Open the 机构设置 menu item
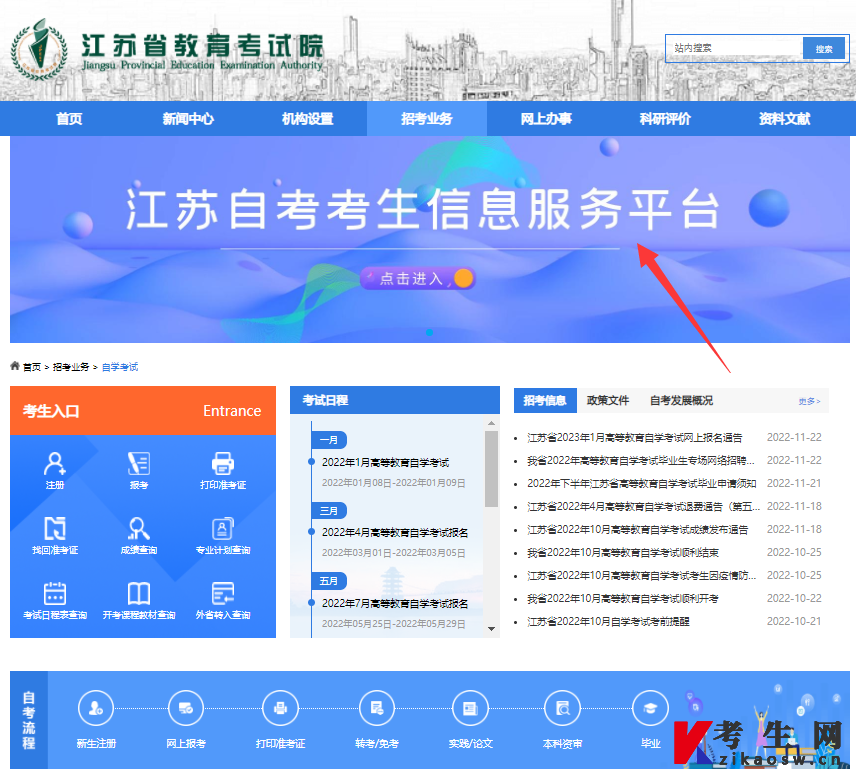This screenshot has width=856, height=778. [x=307, y=118]
